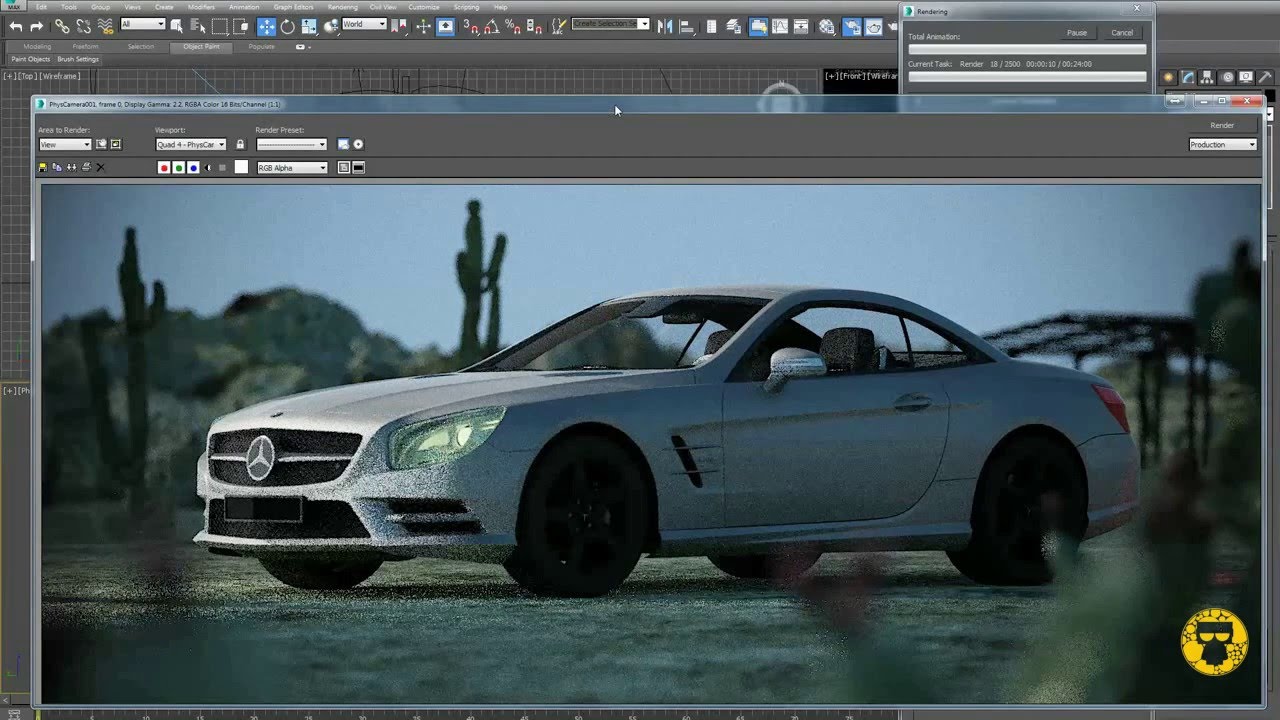Click the Mirror tool icon

(x=665, y=26)
